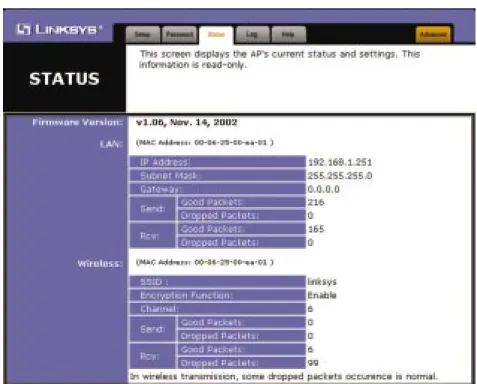Open the Log tab
477x384 pixels.
tap(252, 35)
